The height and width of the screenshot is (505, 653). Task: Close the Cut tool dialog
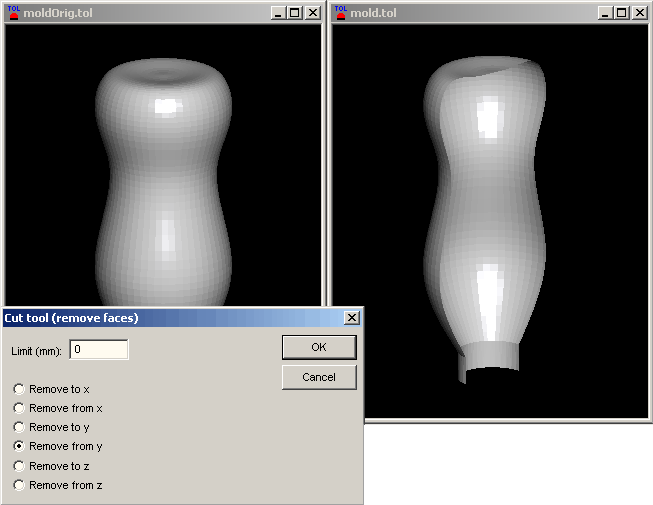352,318
